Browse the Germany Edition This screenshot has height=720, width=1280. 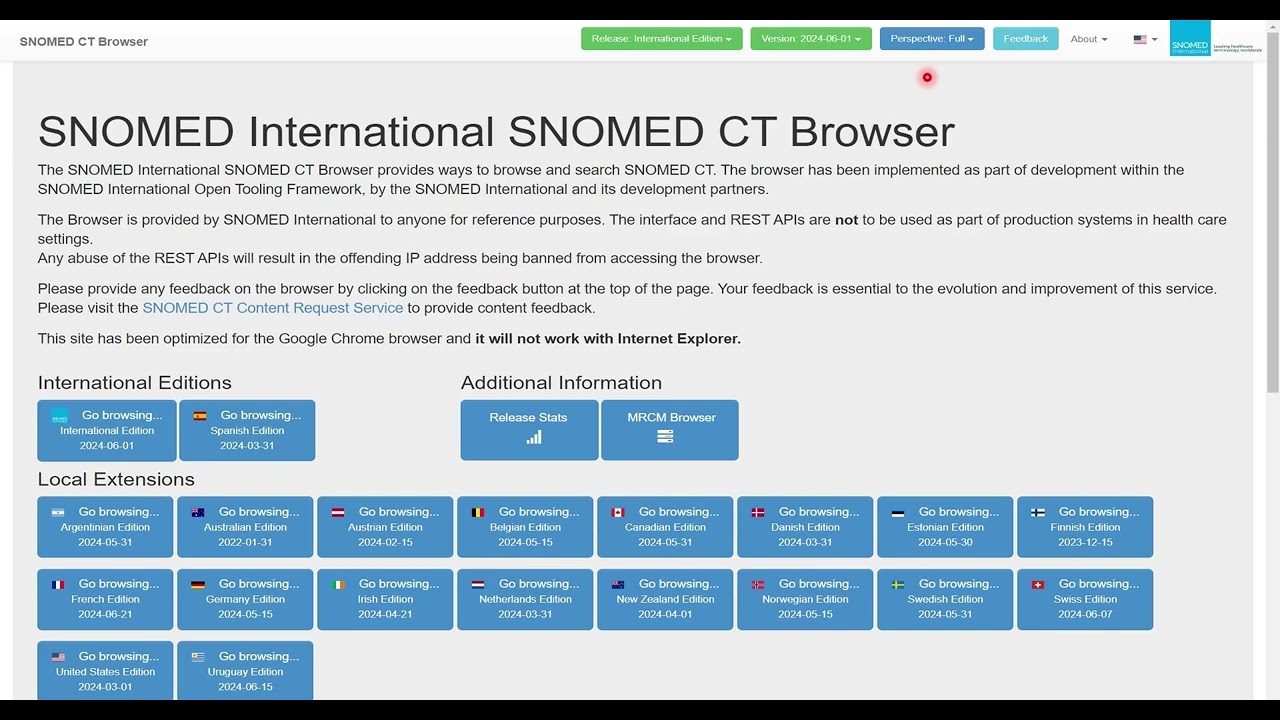[245, 600]
